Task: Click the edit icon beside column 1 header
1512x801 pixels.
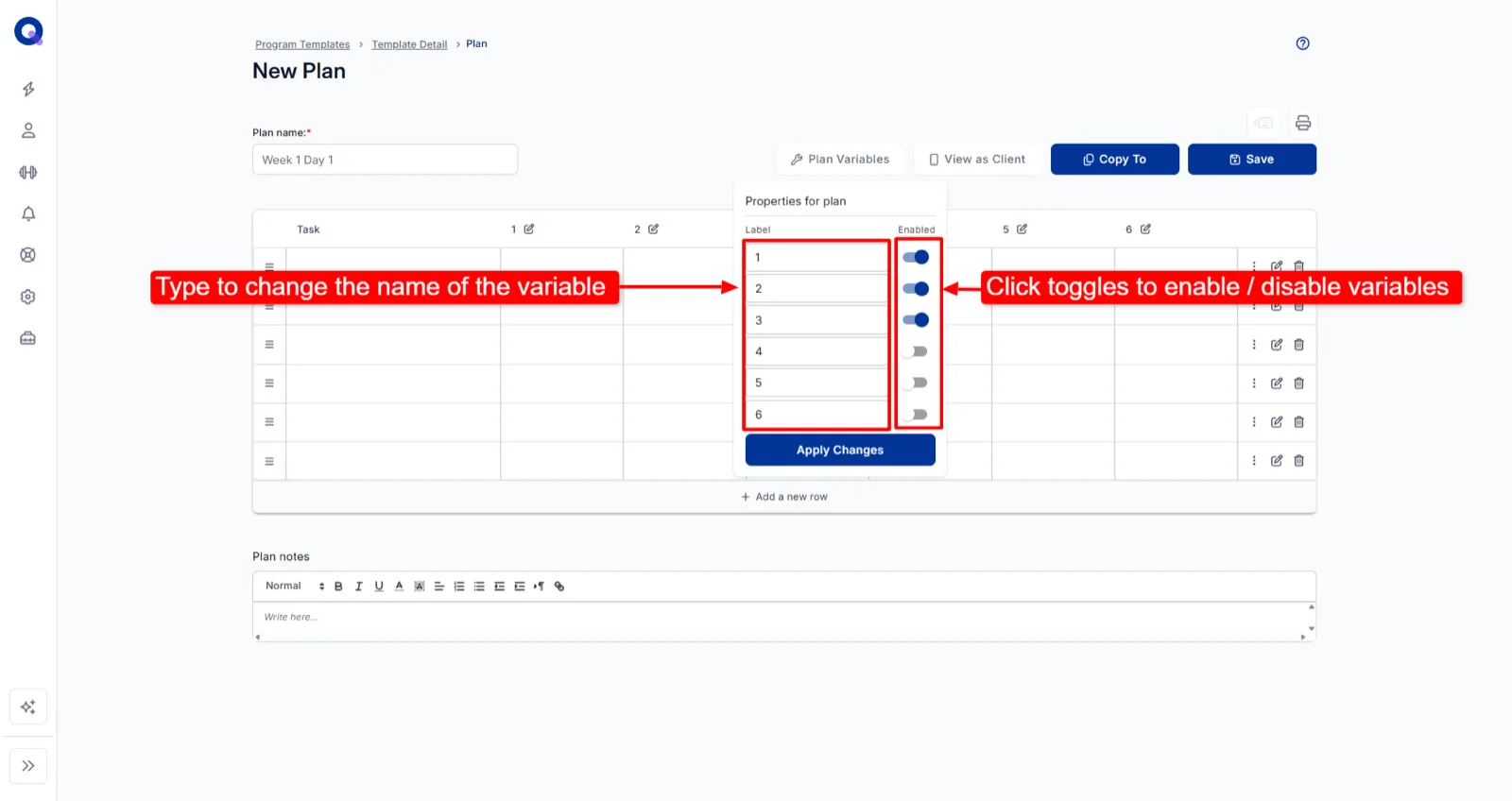Action: point(529,229)
